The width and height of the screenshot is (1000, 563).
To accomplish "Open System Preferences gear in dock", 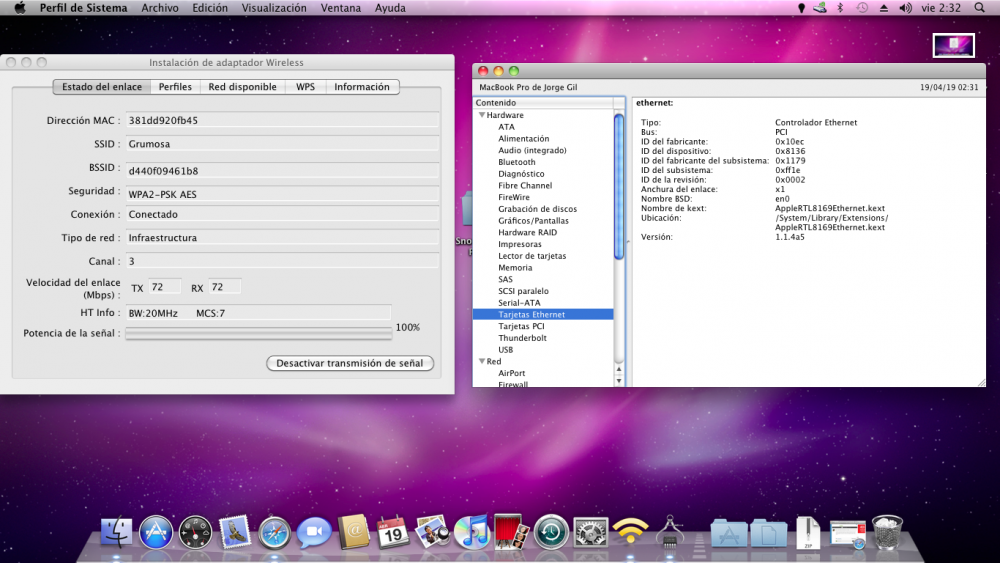I will pos(591,532).
